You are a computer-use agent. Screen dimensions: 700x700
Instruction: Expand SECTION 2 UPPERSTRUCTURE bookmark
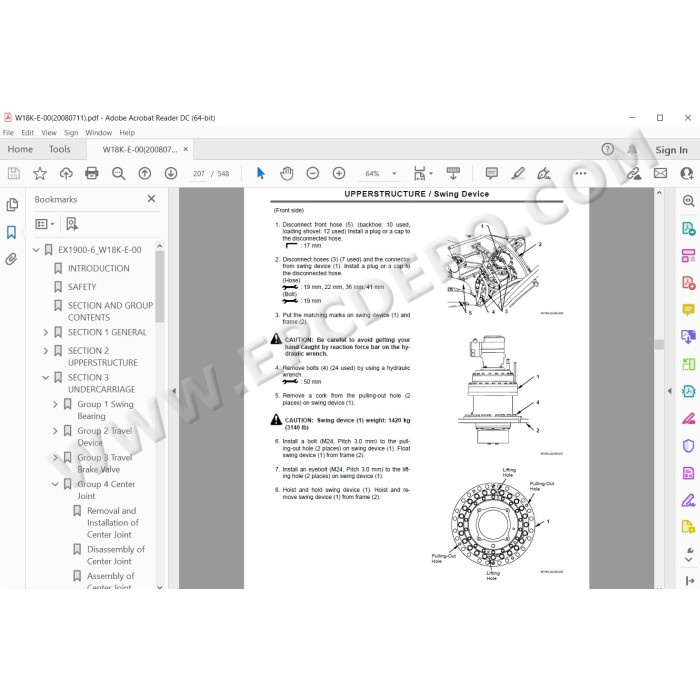click(x=46, y=351)
